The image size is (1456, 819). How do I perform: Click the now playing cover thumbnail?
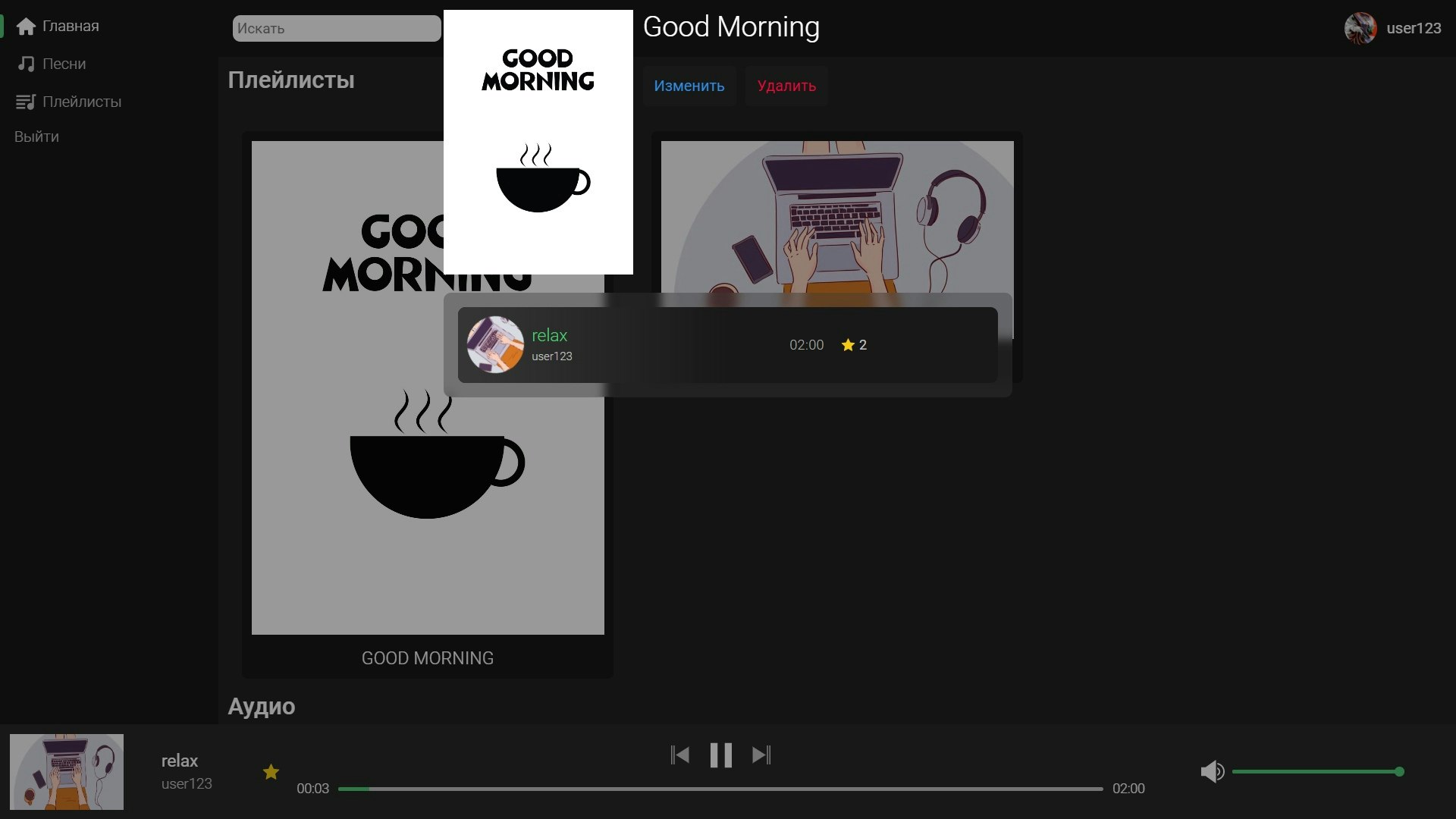[x=67, y=772]
